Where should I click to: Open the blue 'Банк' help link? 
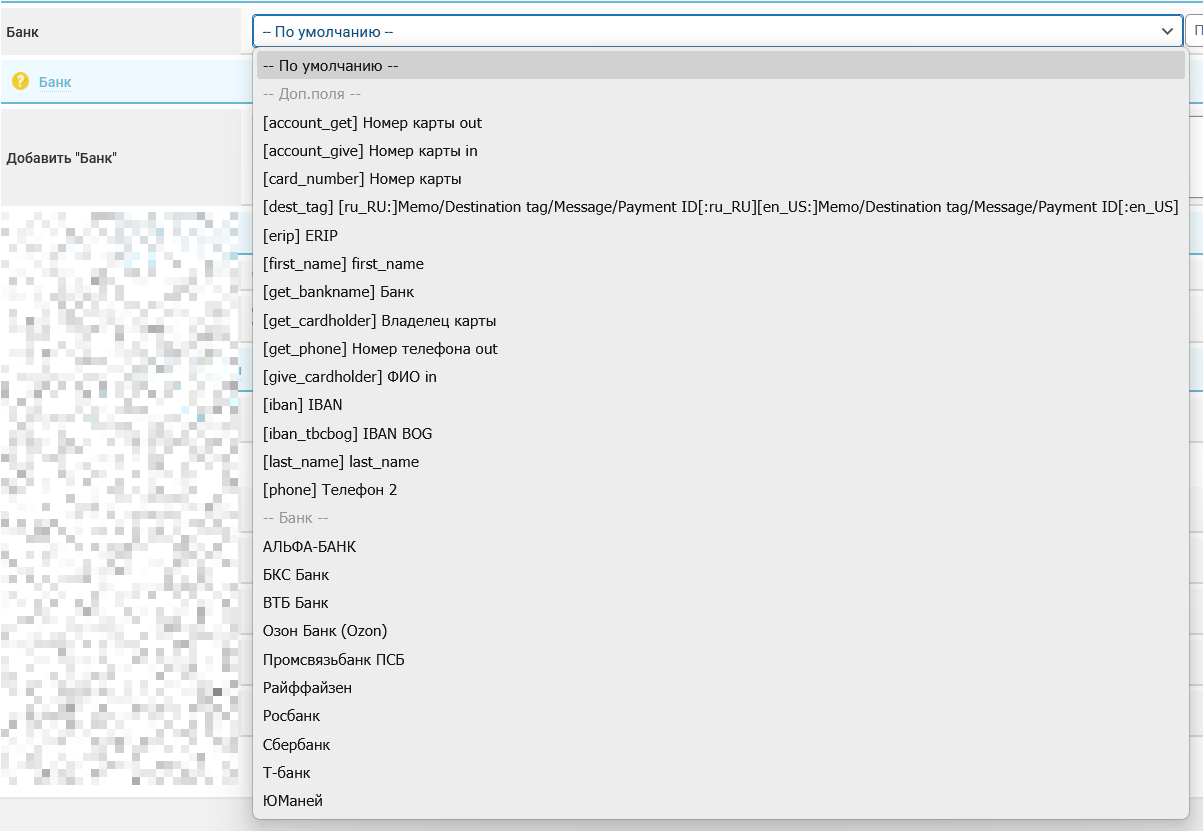tap(55, 81)
